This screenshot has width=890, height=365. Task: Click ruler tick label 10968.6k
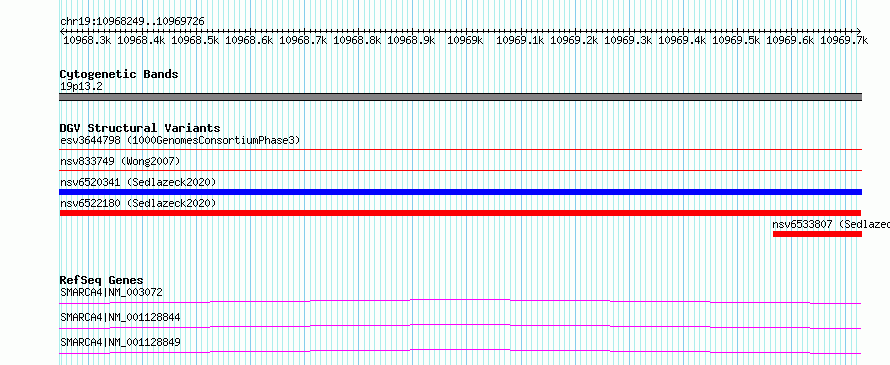coord(249,40)
